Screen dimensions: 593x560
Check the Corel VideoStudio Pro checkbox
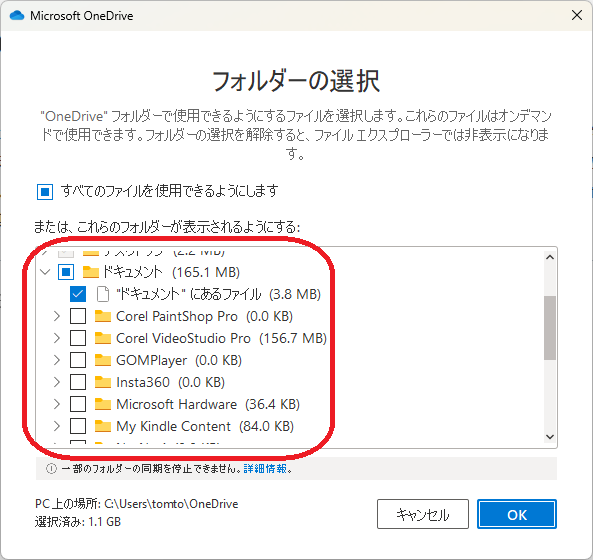78,338
